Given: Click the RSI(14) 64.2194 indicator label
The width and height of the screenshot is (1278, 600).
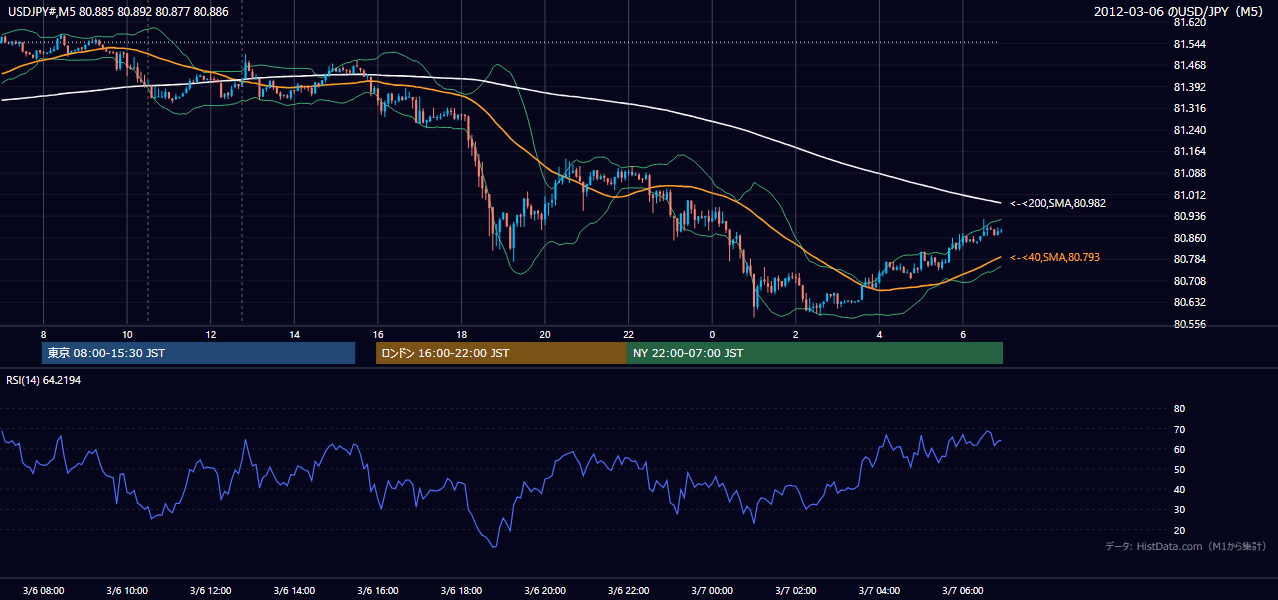Looking at the screenshot, I should click(44, 380).
